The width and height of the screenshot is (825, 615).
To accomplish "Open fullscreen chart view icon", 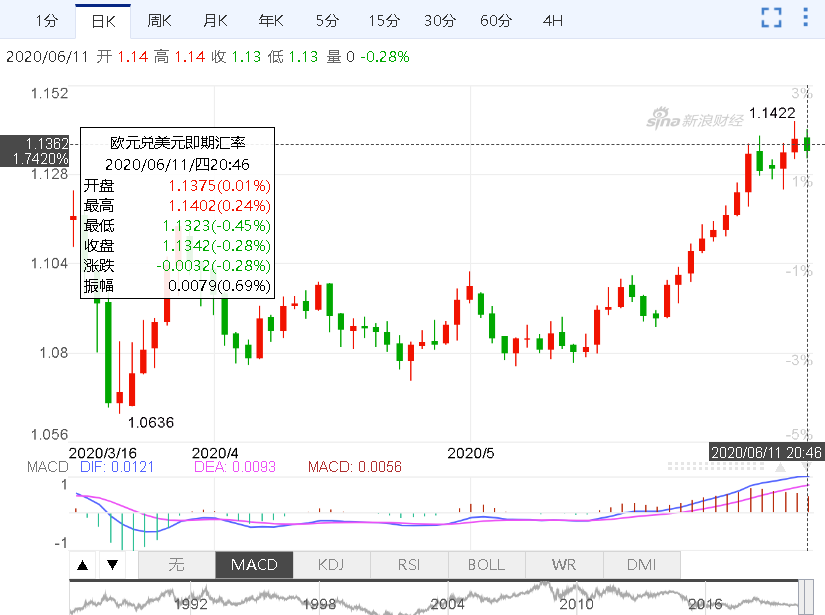I will click(x=771, y=17).
